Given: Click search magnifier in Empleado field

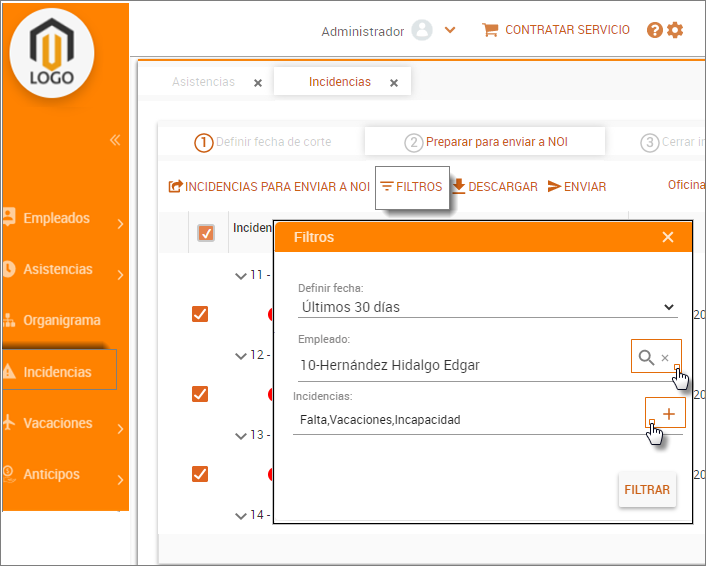Looking at the screenshot, I should click(647, 357).
